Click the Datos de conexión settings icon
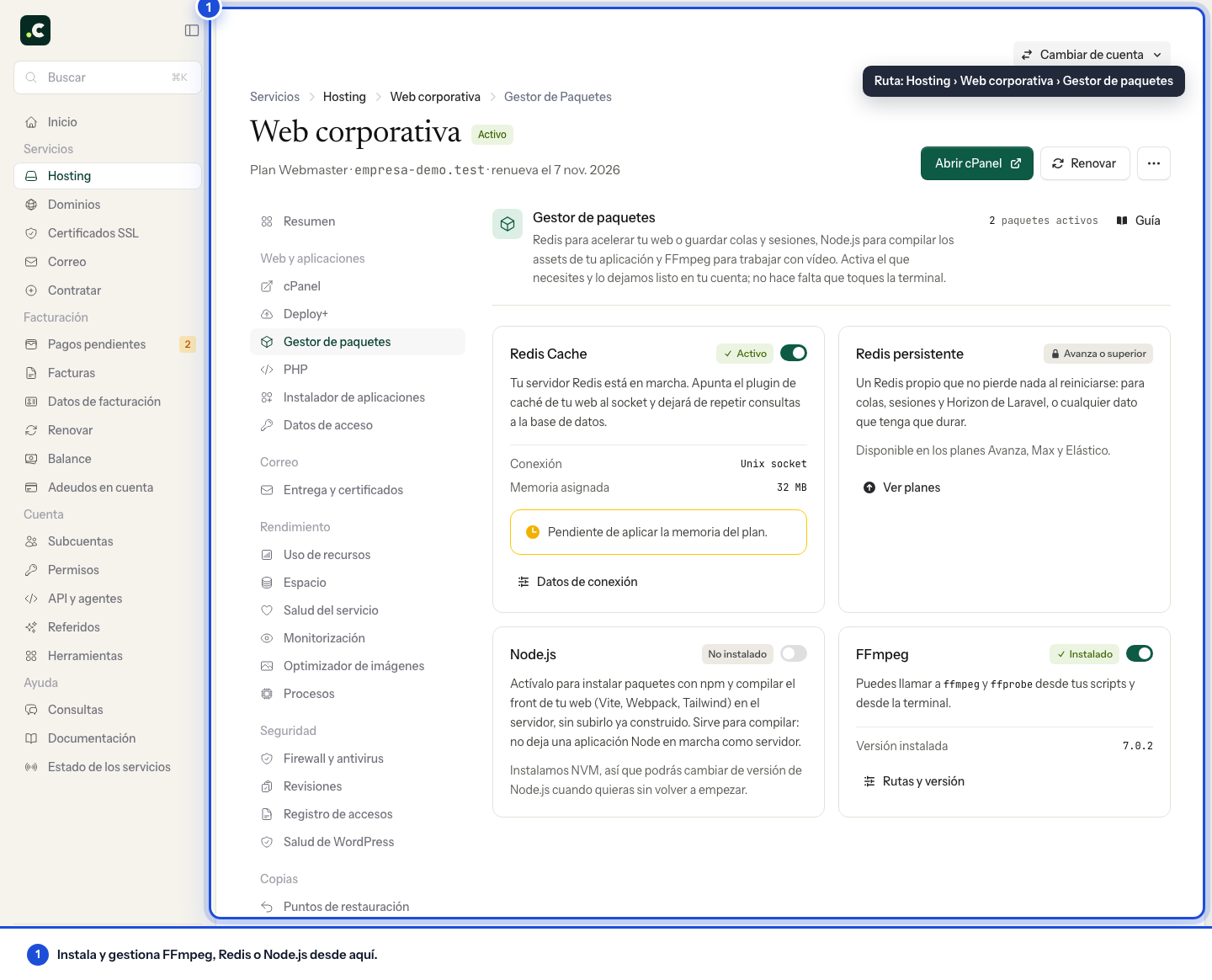The image size is (1212, 980). (524, 582)
